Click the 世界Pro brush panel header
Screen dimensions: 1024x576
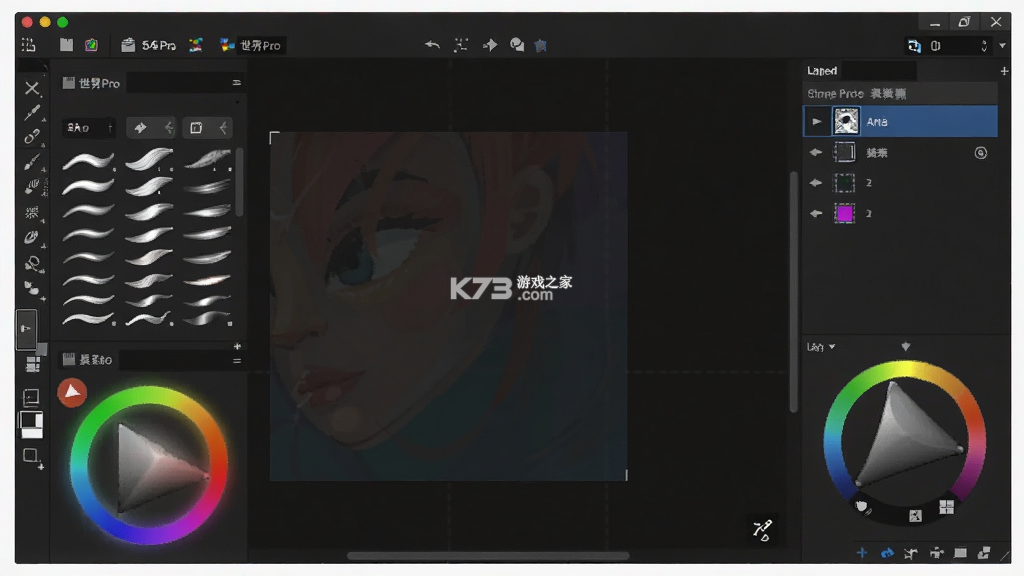91,83
